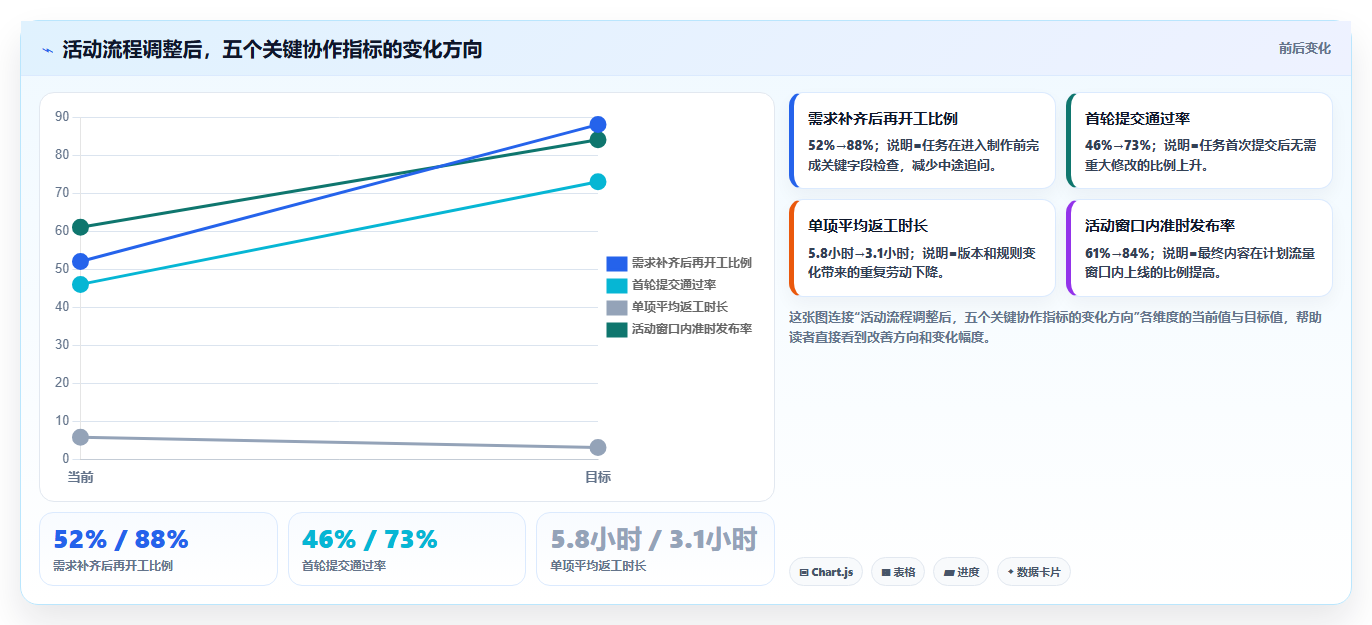Click the 52% / 88% stat value
This screenshot has width=1372, height=625.
pyautogui.click(x=121, y=539)
